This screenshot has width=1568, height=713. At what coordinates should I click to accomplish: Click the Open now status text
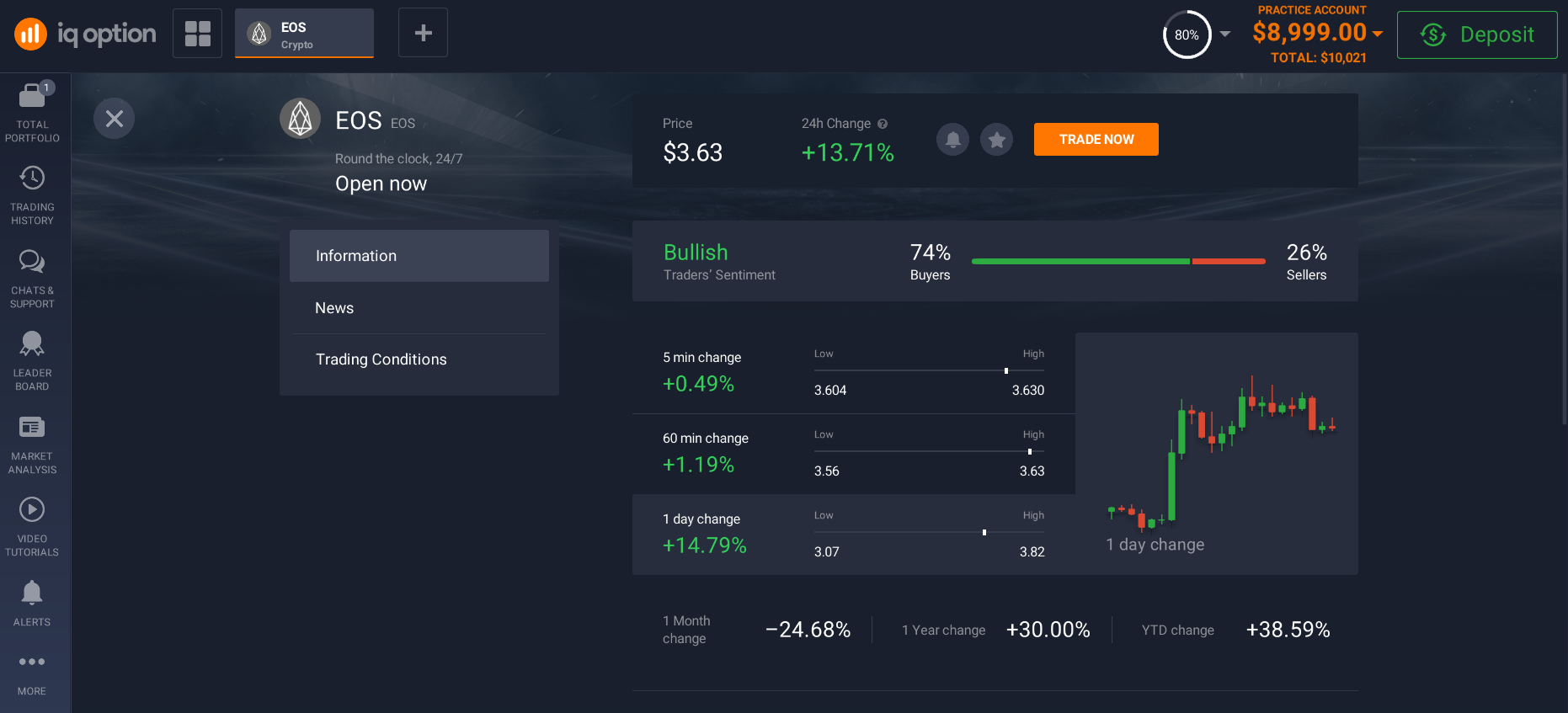pyautogui.click(x=381, y=184)
